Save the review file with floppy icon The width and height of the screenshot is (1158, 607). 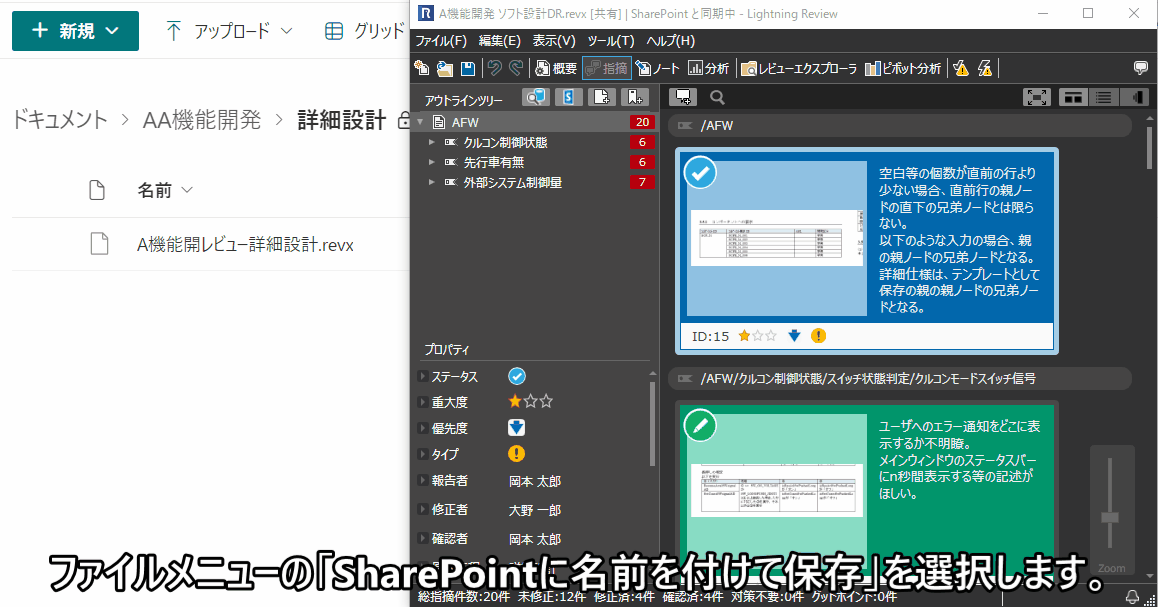[467, 68]
